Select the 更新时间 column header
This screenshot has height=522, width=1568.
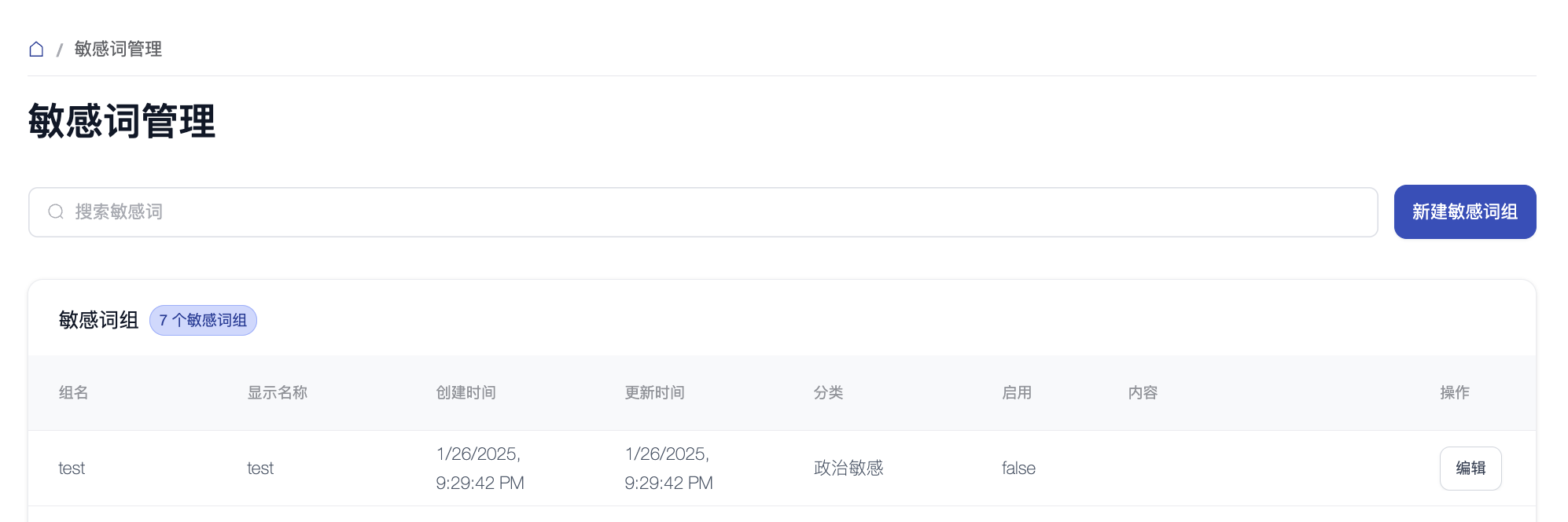655,393
